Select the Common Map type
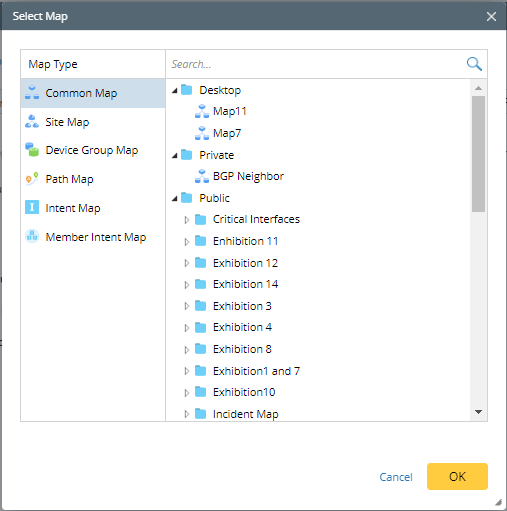The width and height of the screenshot is (507, 511). (93, 93)
